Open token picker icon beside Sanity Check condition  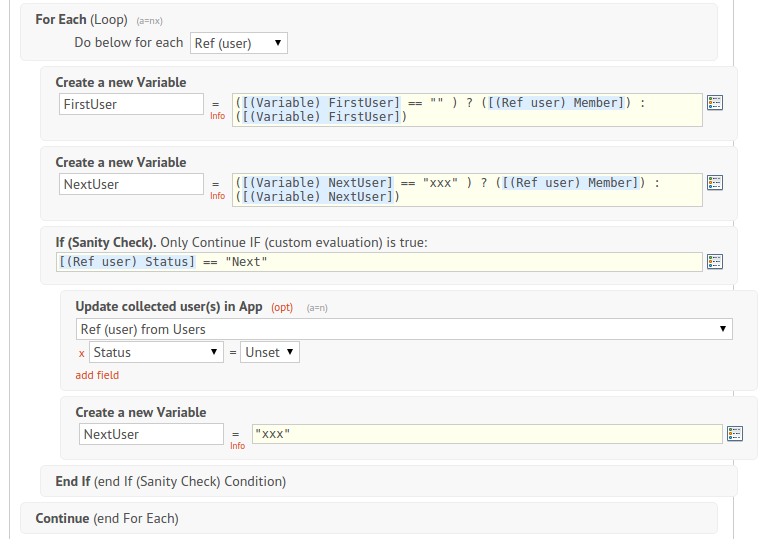coord(715,261)
